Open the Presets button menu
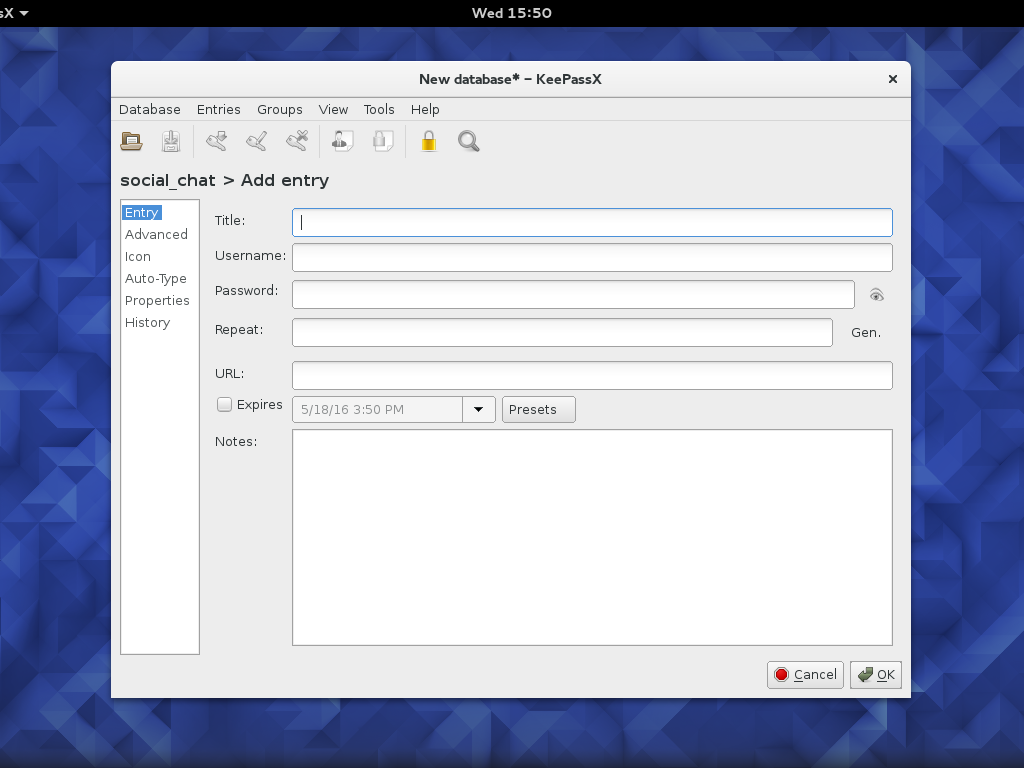The width and height of the screenshot is (1024, 768). [x=539, y=409]
